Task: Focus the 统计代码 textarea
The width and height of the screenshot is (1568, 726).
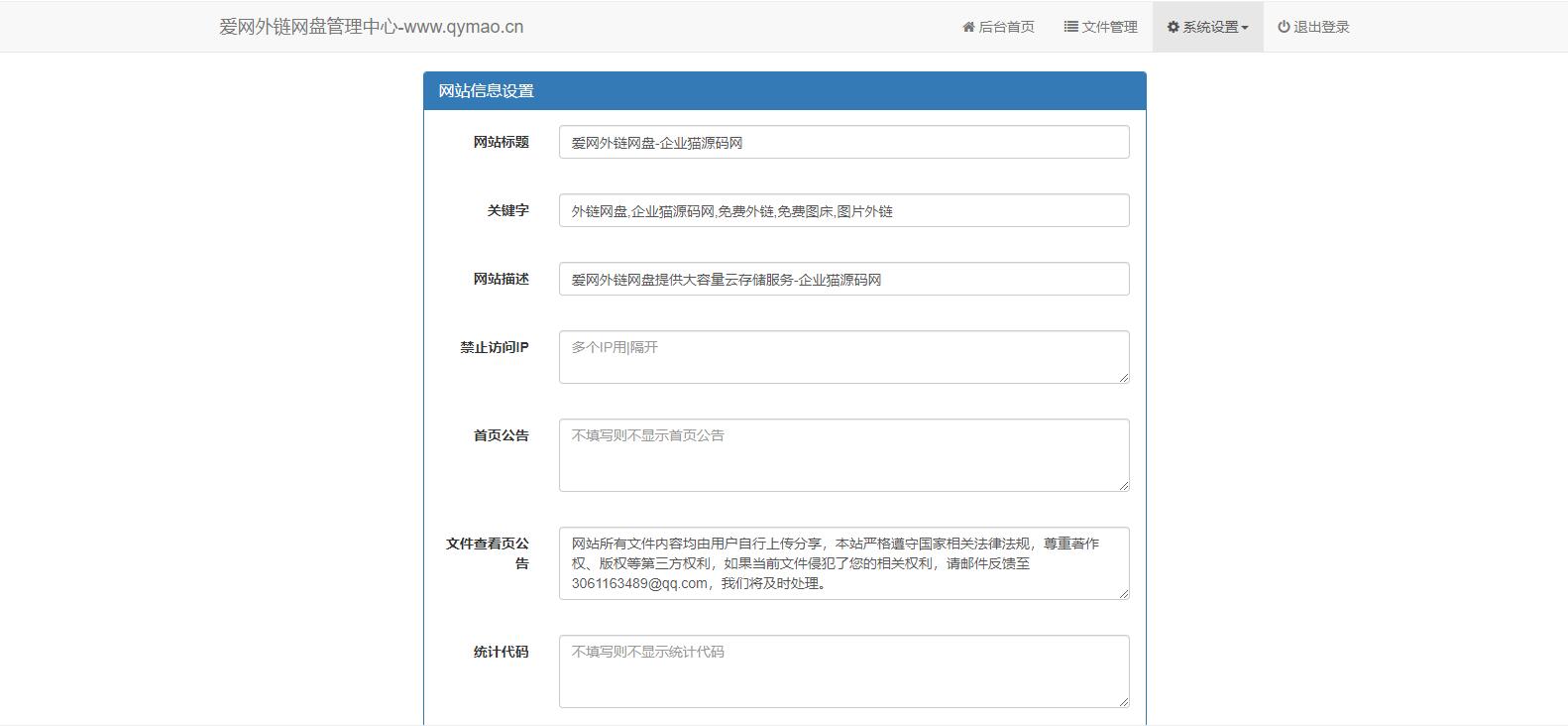Action: coord(843,671)
